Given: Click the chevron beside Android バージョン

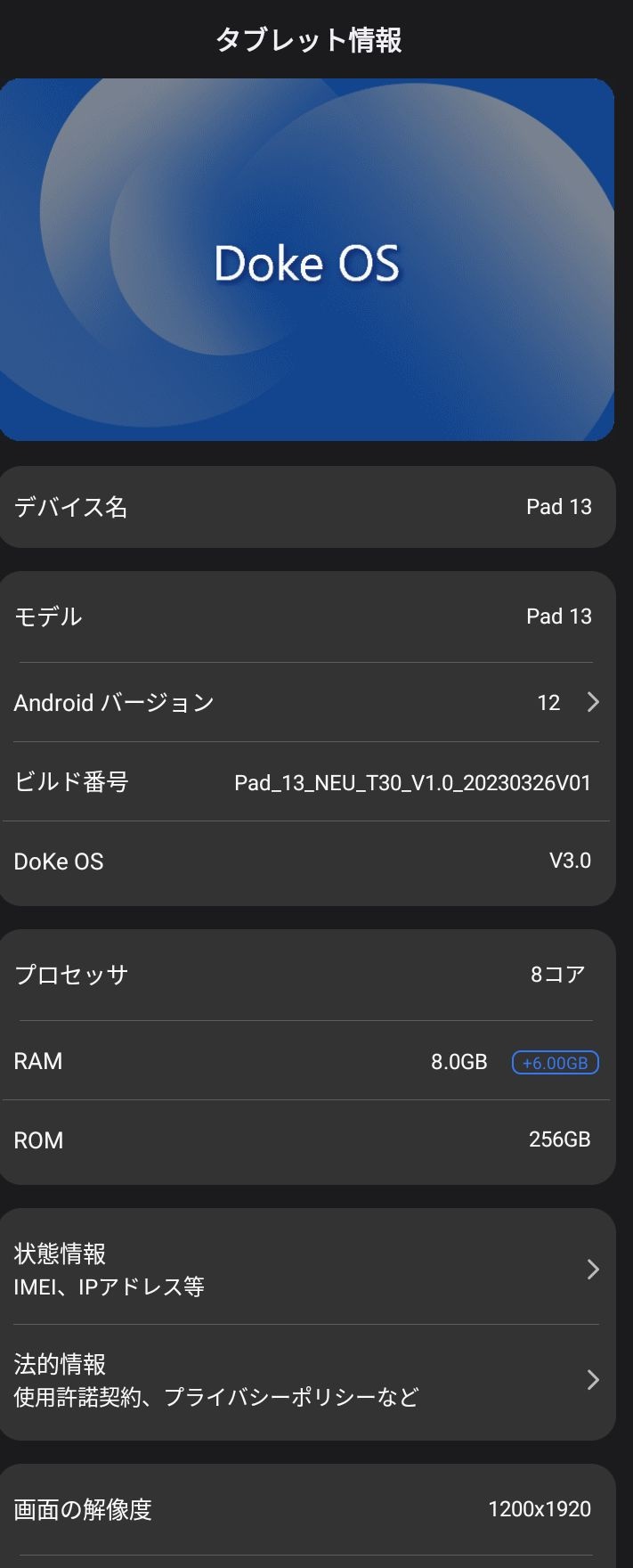Looking at the screenshot, I should (x=593, y=702).
